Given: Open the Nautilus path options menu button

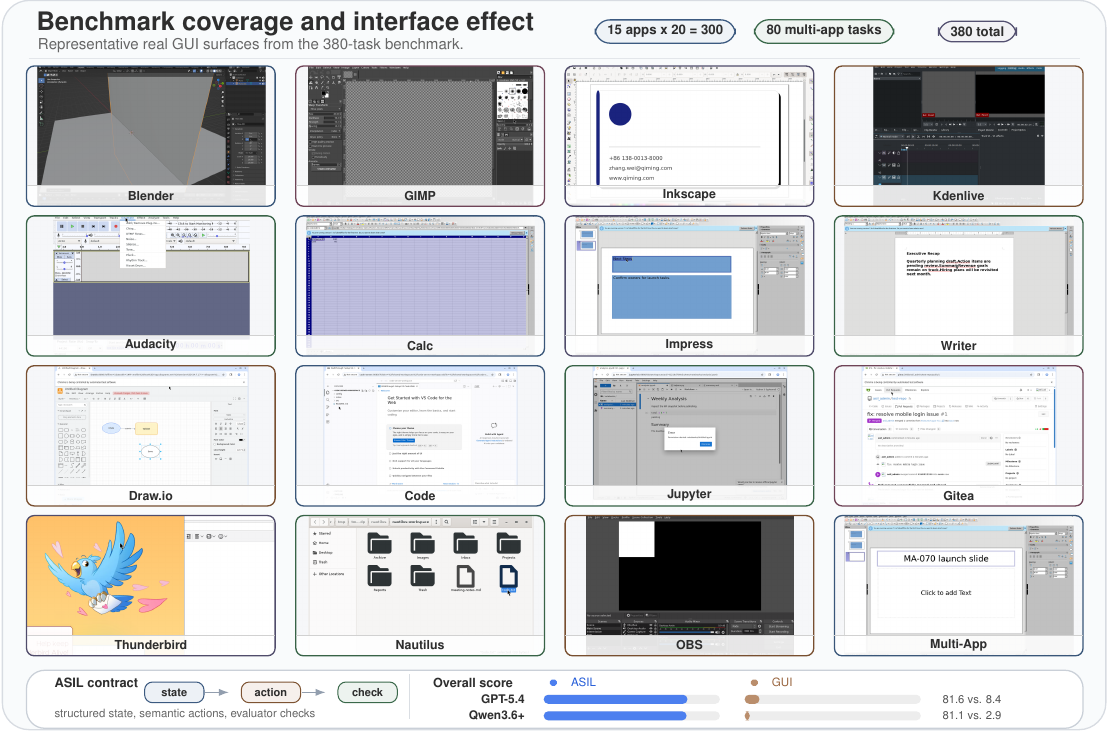Looking at the screenshot, I should coord(436,522).
